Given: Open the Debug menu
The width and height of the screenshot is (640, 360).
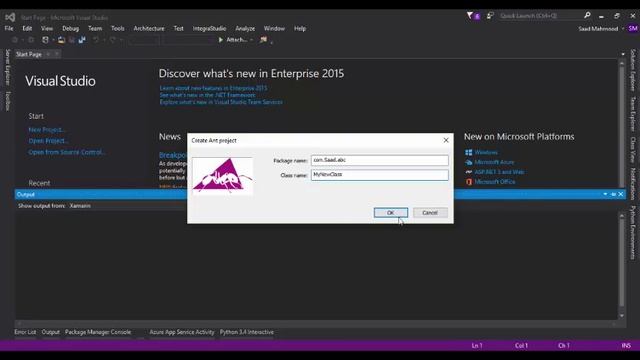Looking at the screenshot, I should coord(70,28).
